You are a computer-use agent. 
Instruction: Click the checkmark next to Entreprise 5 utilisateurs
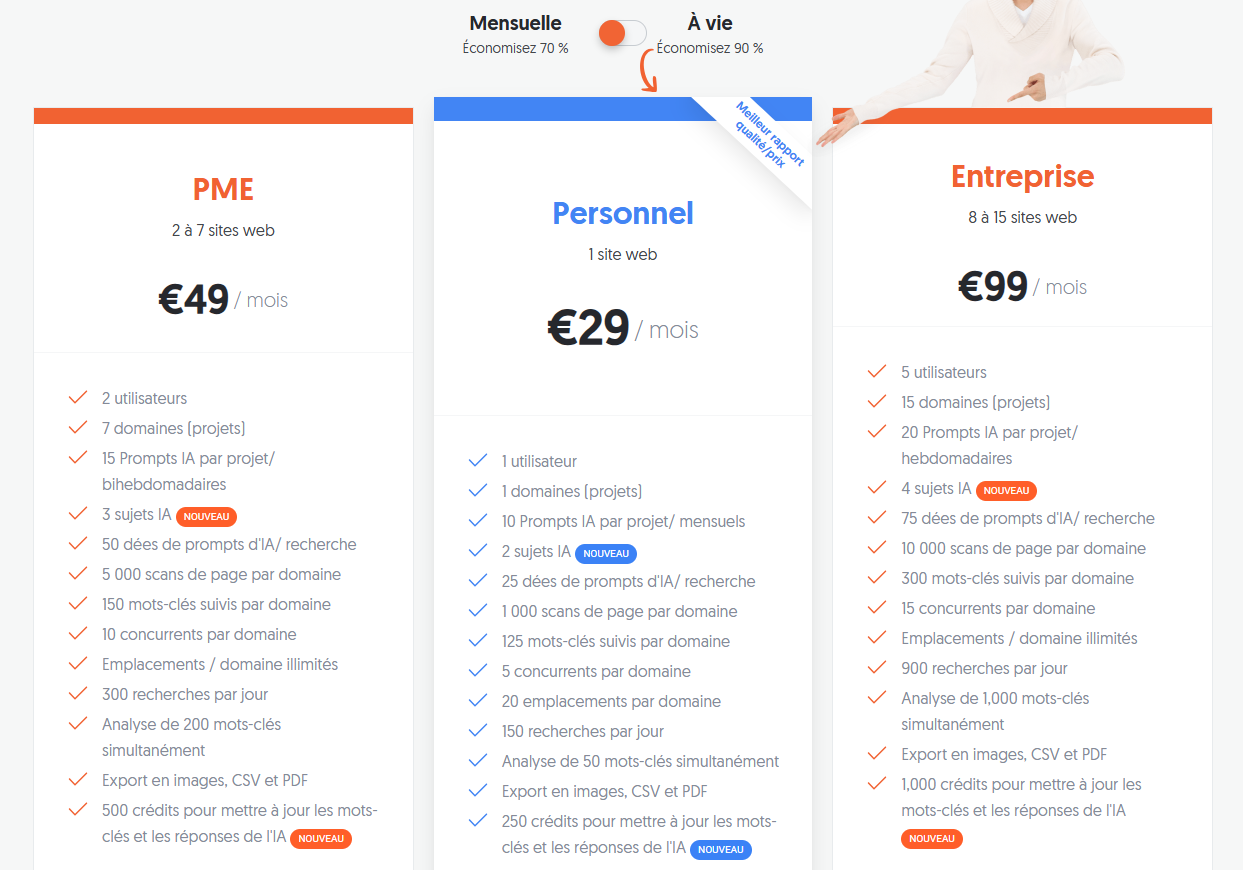[877, 372]
